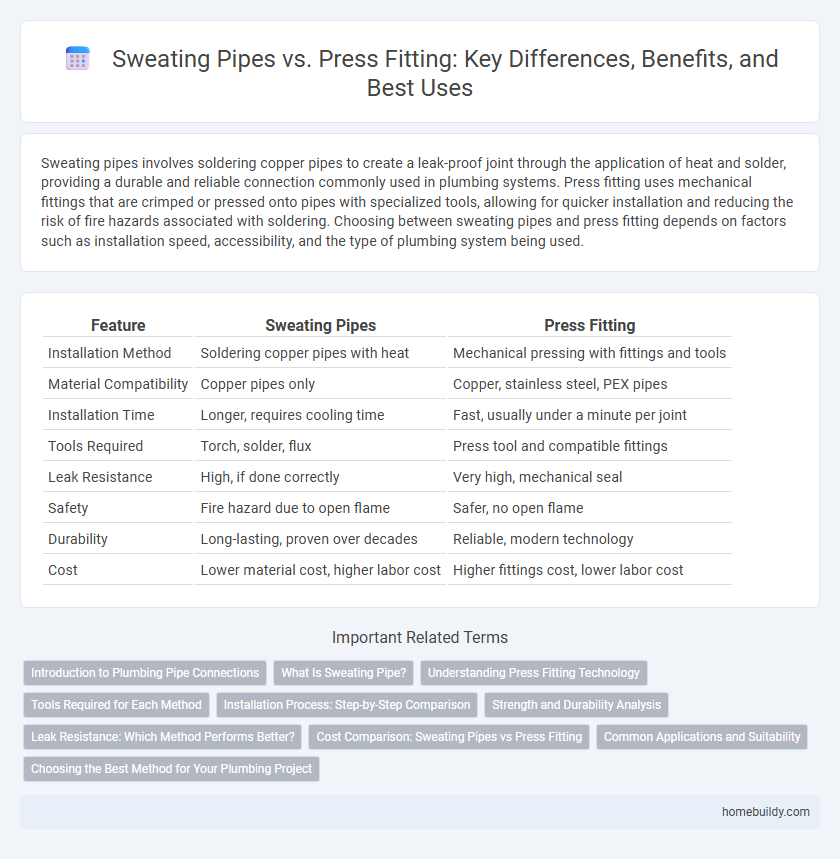Click "Tools Required for Each Method"
840x859 pixels.
(116, 705)
